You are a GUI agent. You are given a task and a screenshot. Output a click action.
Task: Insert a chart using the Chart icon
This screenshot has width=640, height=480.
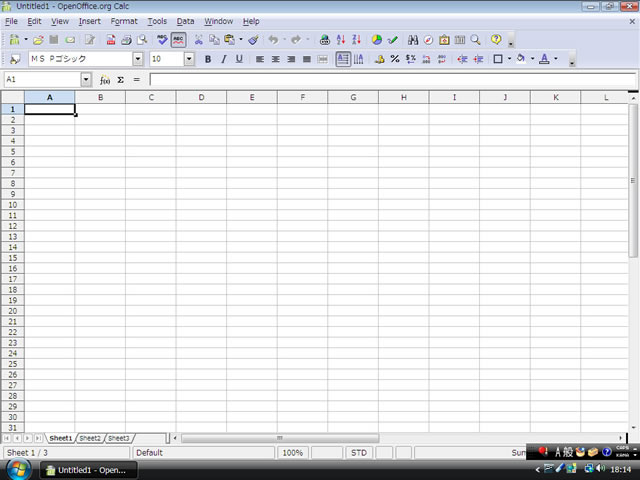[x=377, y=40]
